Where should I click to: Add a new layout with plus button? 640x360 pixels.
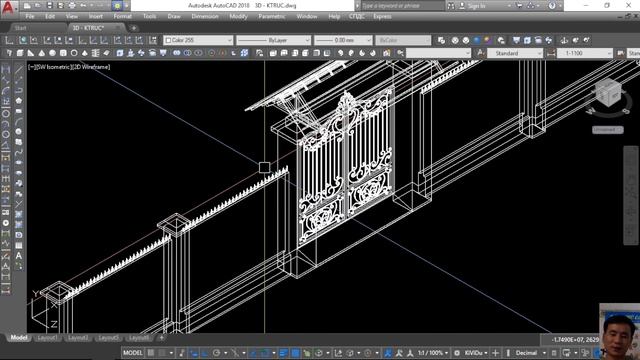[162, 338]
